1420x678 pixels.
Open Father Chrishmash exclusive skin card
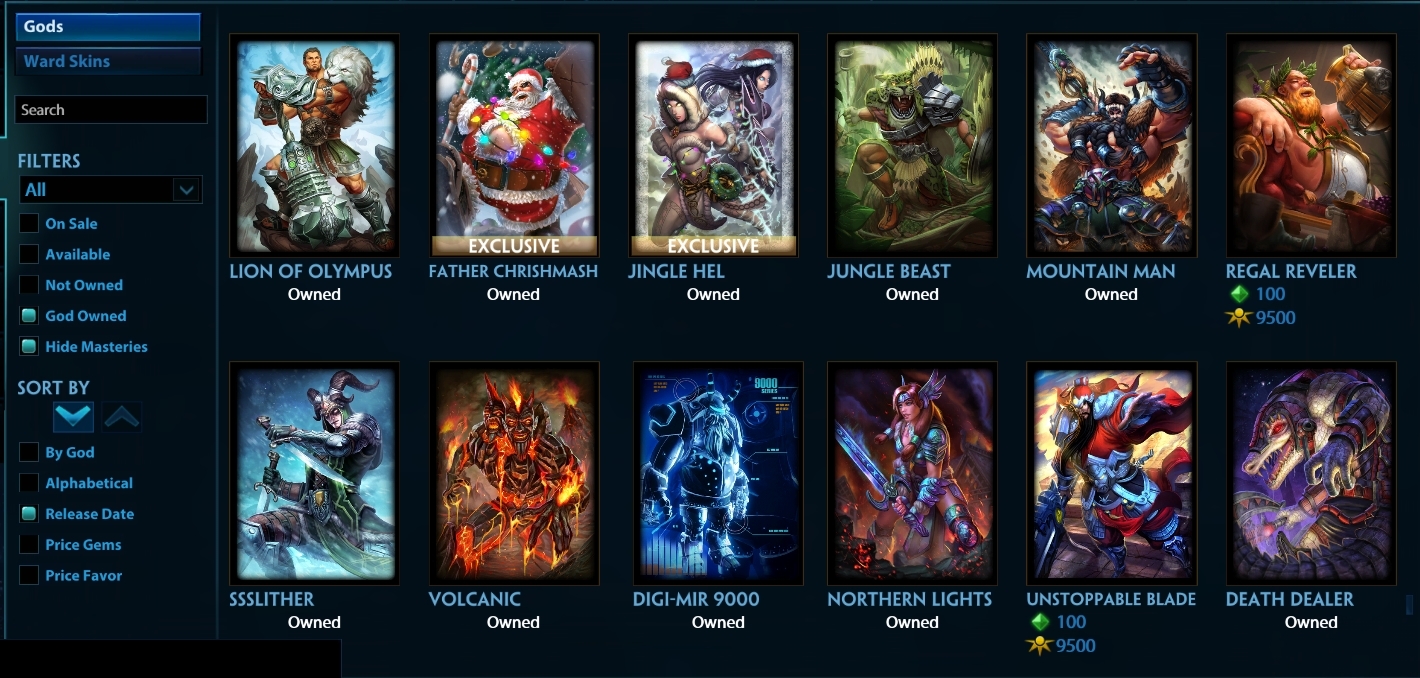pos(514,146)
